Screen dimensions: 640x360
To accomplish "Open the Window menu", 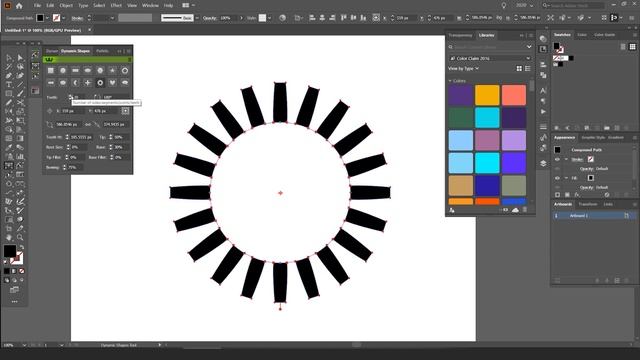I will click(150, 6).
